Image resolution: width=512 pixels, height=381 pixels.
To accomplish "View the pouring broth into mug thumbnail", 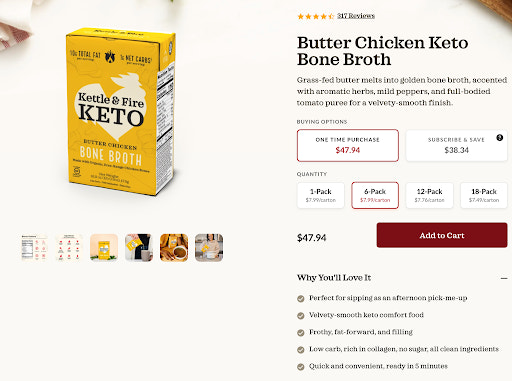I will [139, 248].
